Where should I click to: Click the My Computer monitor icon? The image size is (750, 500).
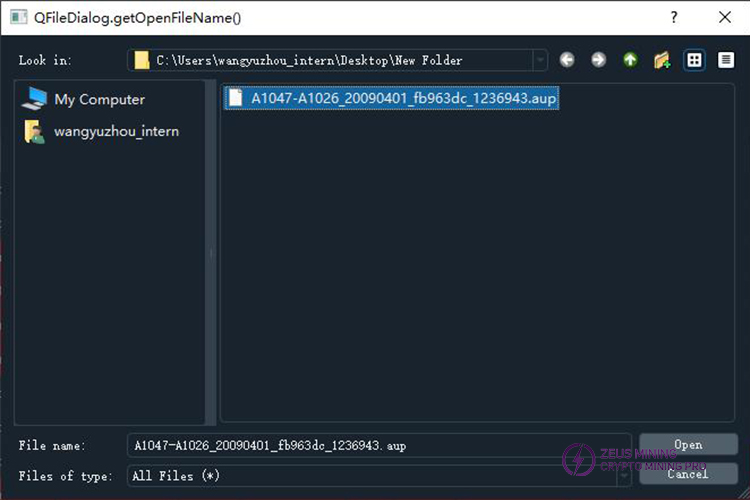point(36,99)
